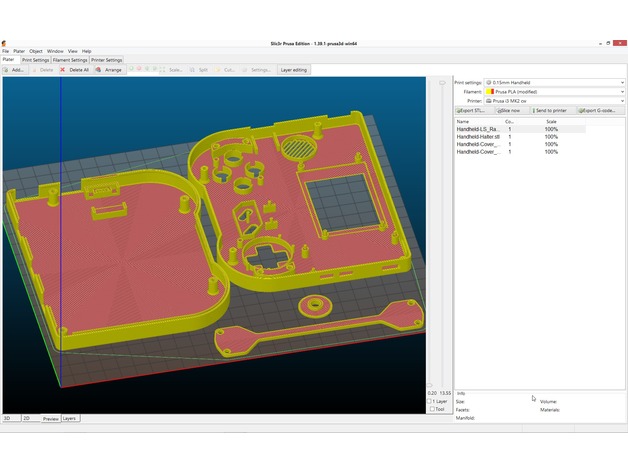Switch to the 3D view tab
The width and height of the screenshot is (628, 472).
(7, 418)
